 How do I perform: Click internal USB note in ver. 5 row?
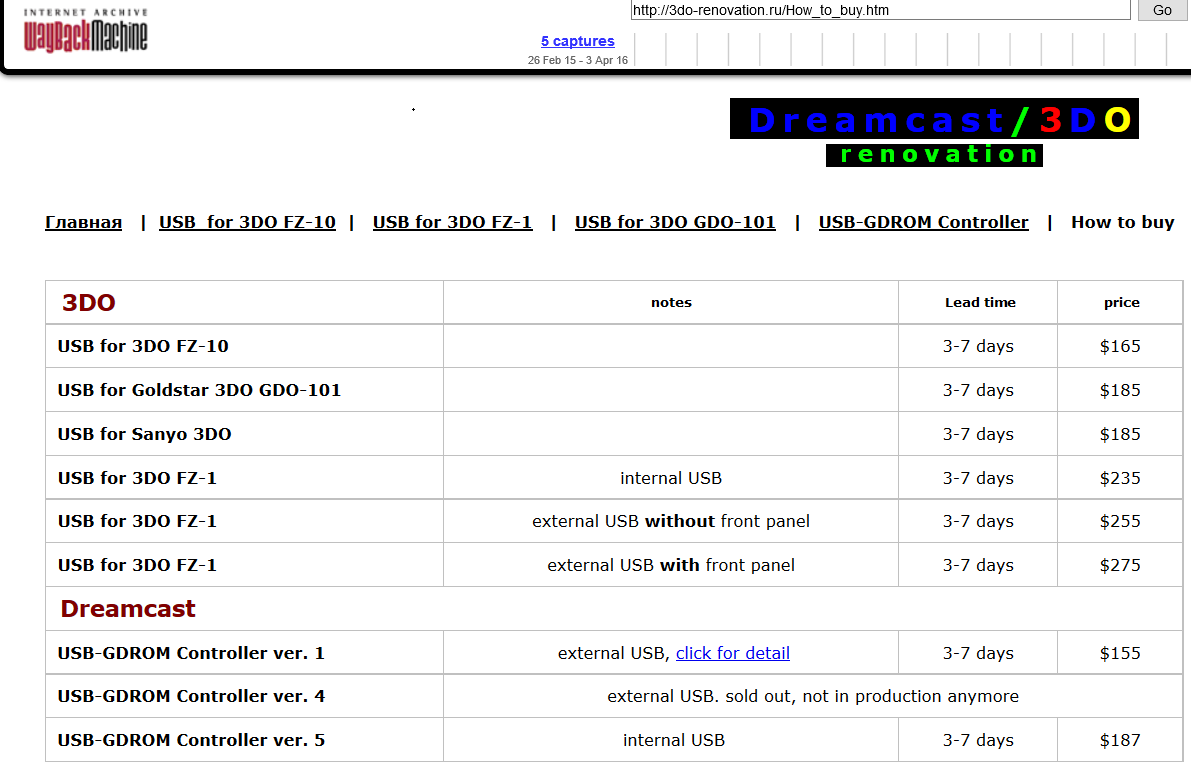click(x=674, y=741)
